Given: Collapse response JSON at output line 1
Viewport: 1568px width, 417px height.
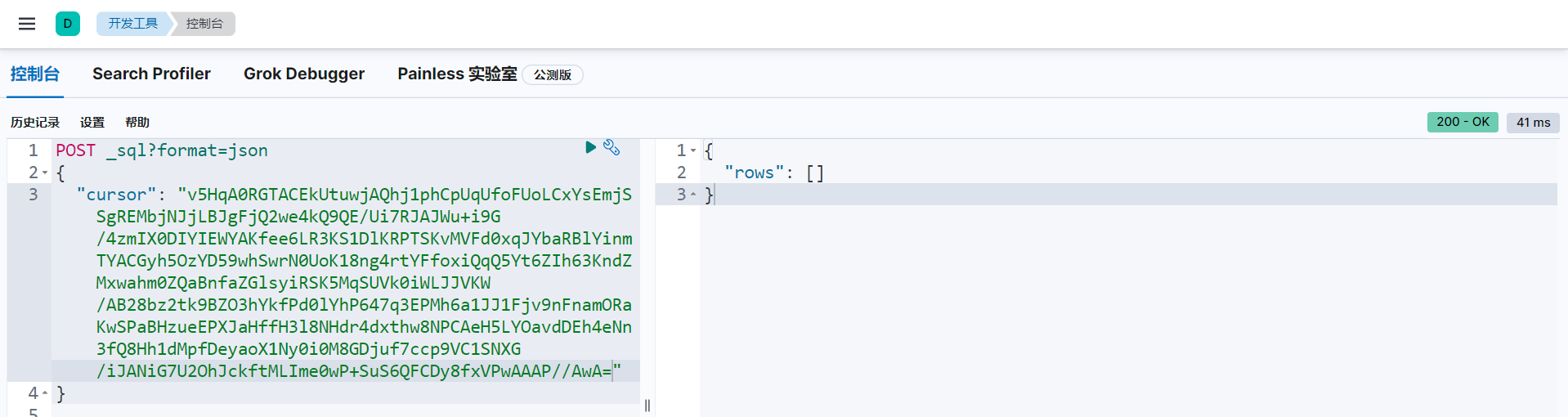Looking at the screenshot, I should pos(693,150).
